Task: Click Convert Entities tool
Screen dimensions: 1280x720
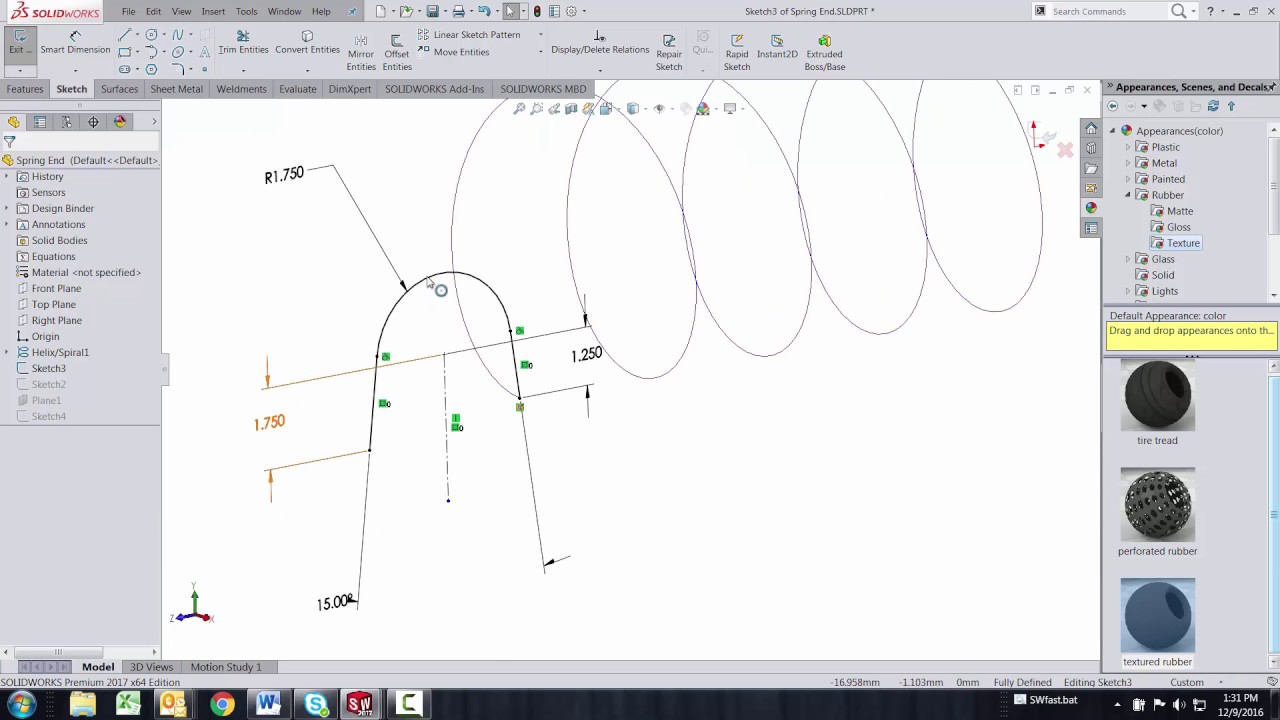Action: pos(307,42)
